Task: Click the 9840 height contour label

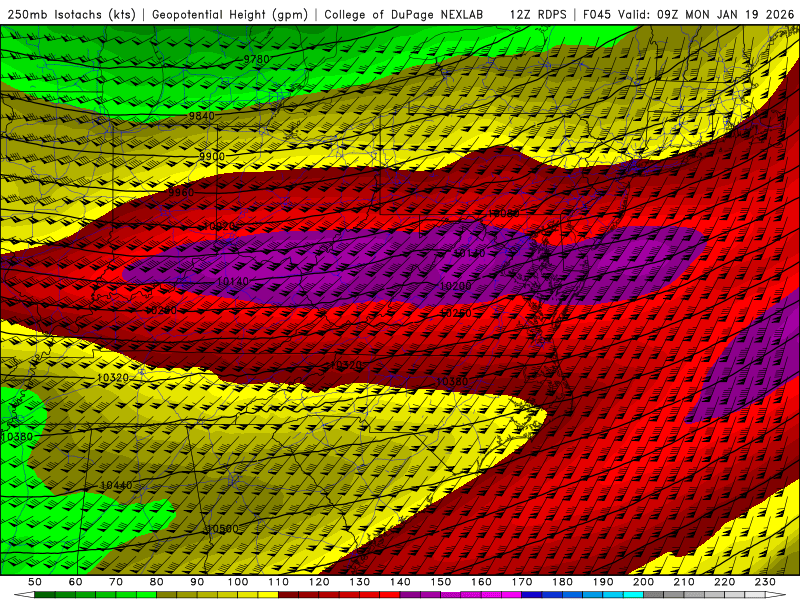Action: point(202,116)
